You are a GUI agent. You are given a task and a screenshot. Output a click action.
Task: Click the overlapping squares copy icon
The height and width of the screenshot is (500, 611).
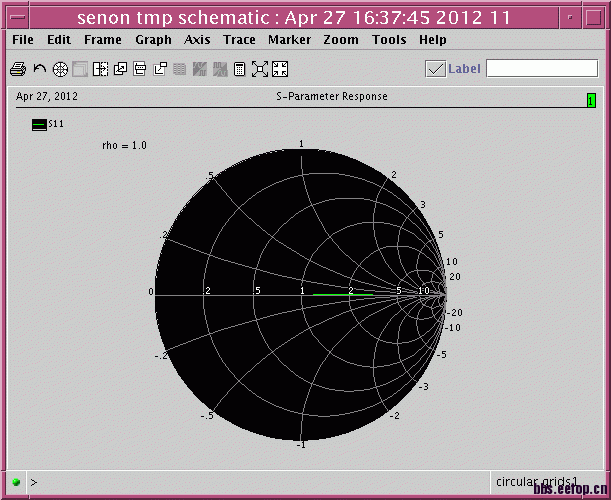pyautogui.click(x=120, y=69)
